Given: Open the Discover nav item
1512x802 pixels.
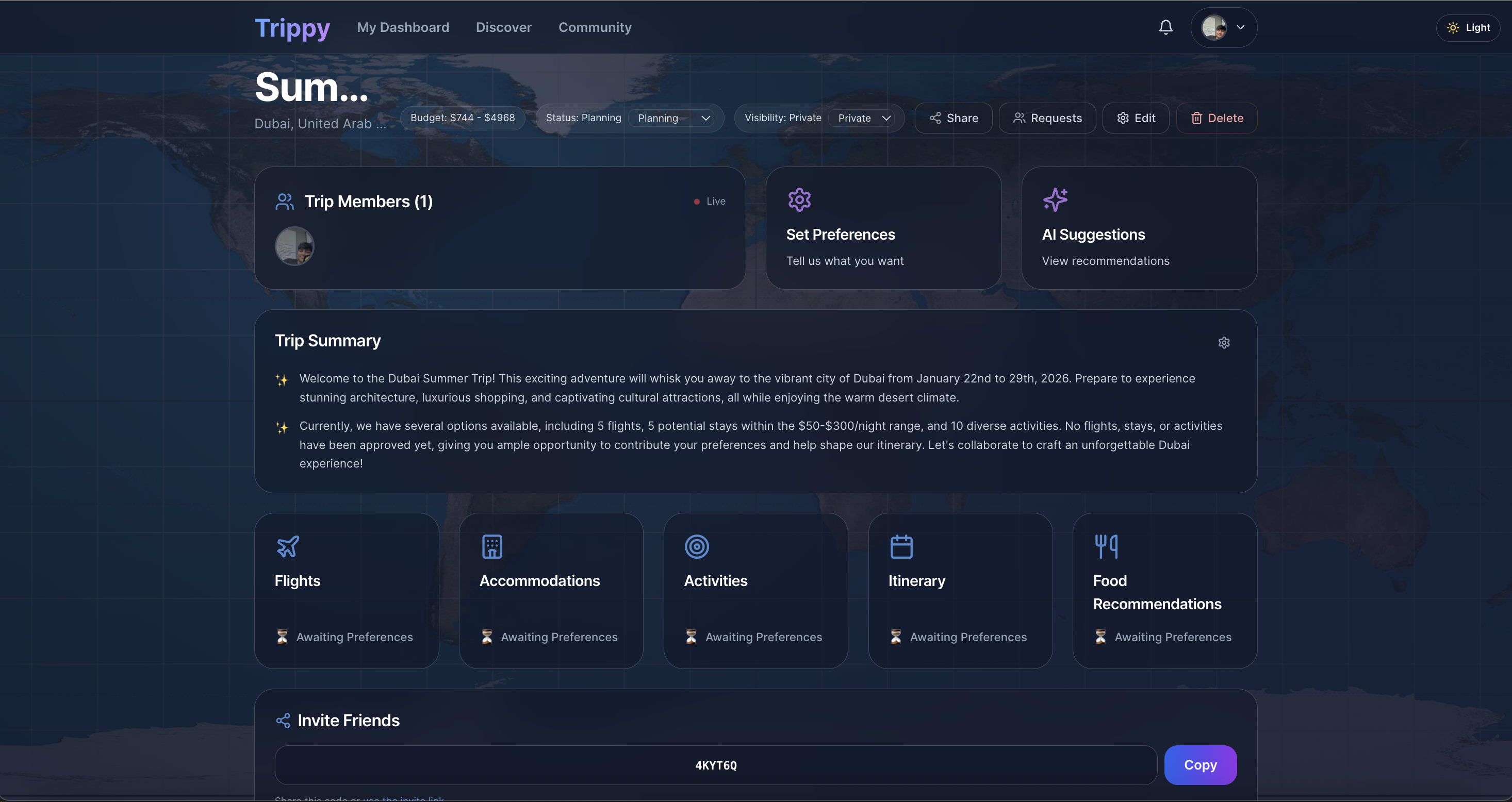Looking at the screenshot, I should pyautogui.click(x=503, y=27).
